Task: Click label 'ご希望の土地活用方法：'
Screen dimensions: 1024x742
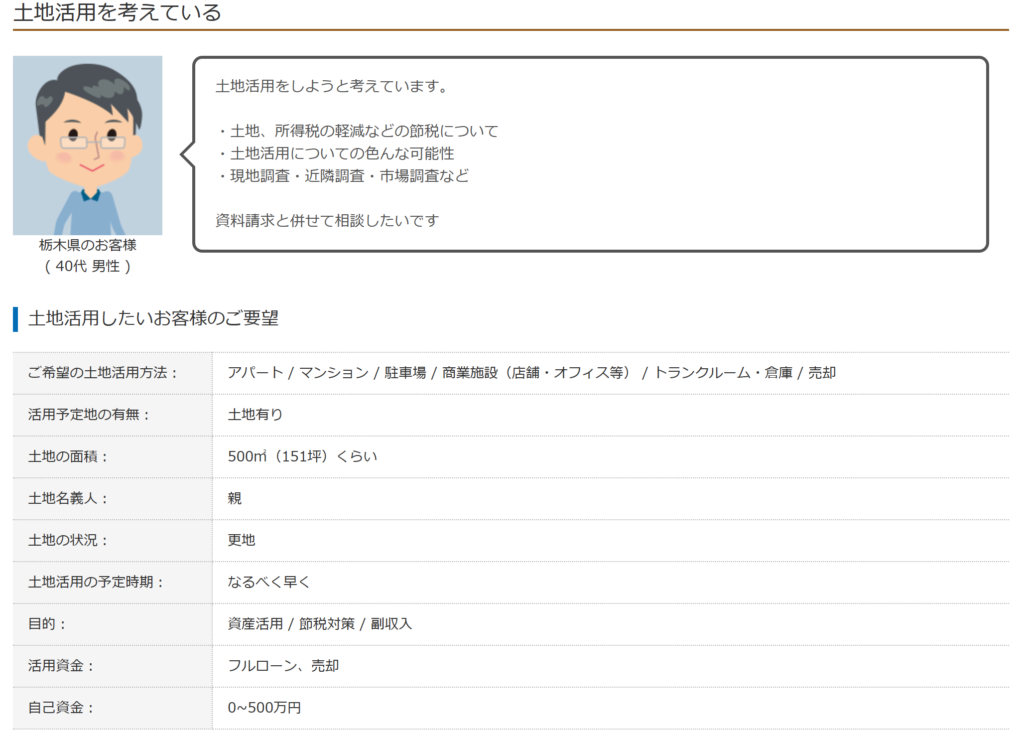Action: pyautogui.click(x=103, y=373)
